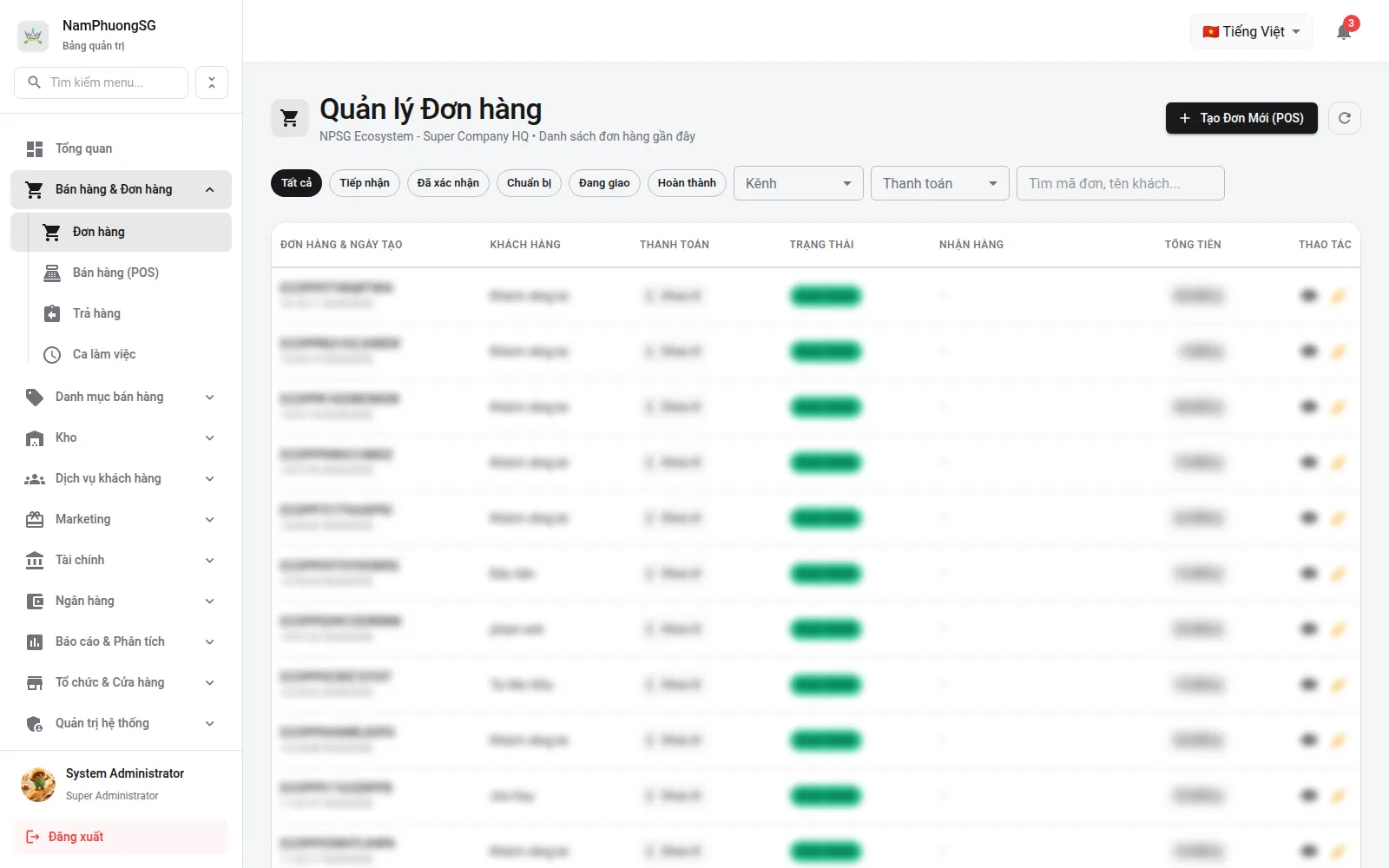Click the Tổng quan dashboard icon
The image size is (1389, 868).
click(x=35, y=149)
